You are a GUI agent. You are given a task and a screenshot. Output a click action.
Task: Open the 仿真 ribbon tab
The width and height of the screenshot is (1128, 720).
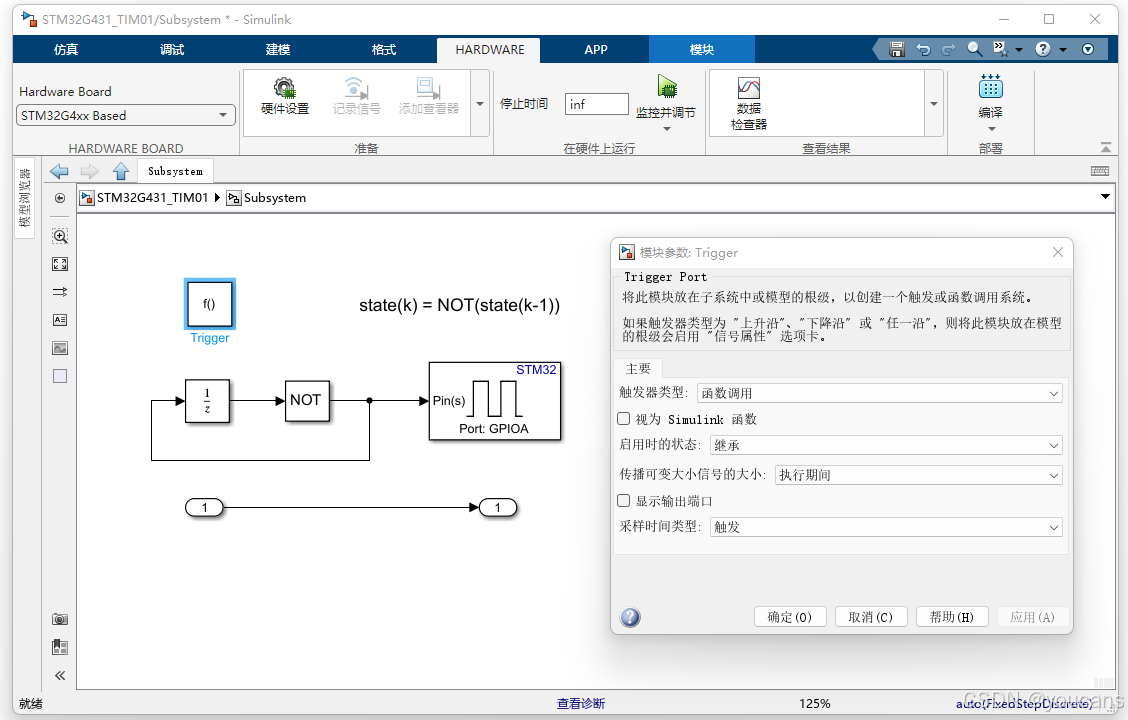point(65,50)
